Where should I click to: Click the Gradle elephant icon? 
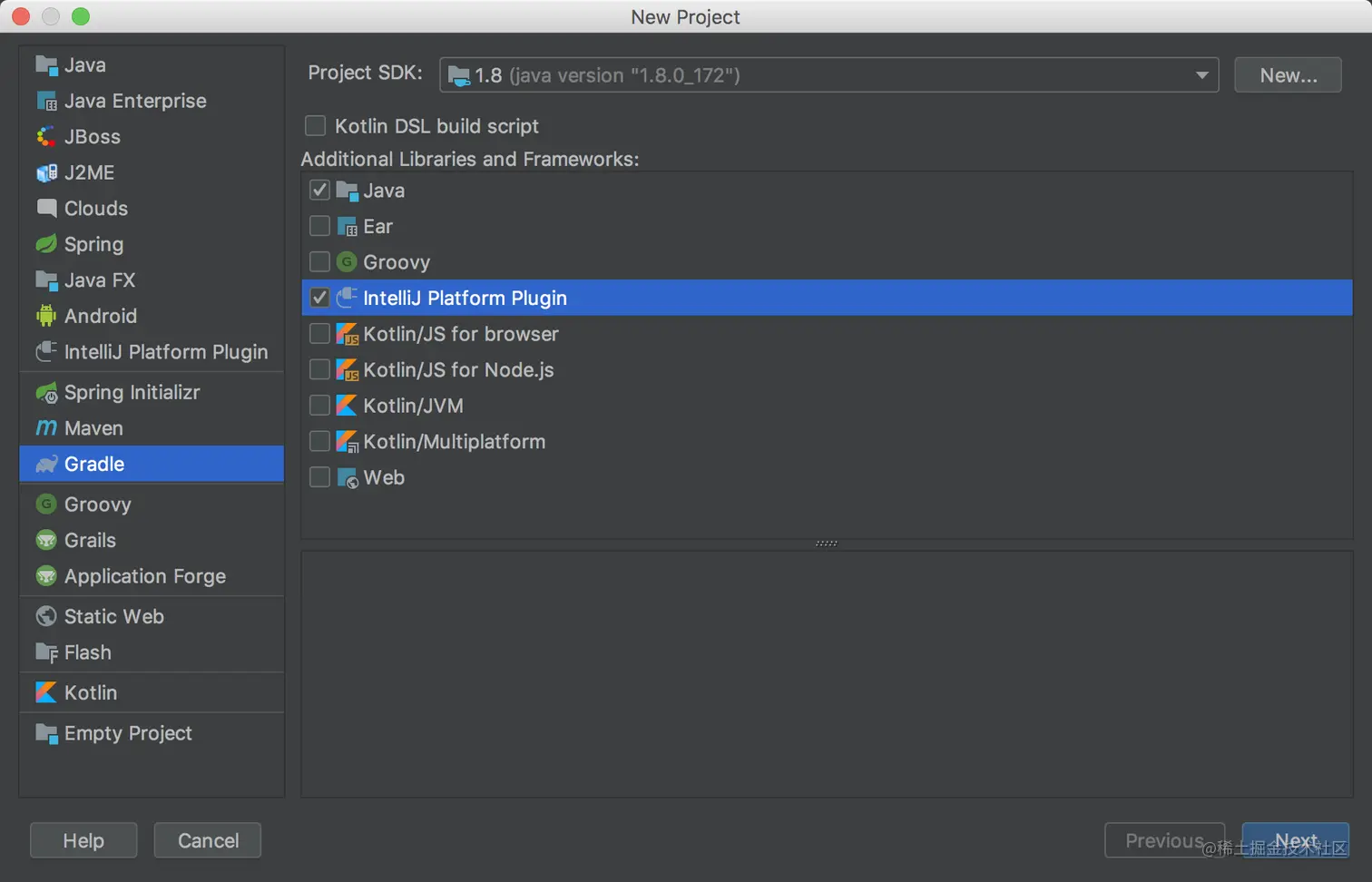click(46, 465)
